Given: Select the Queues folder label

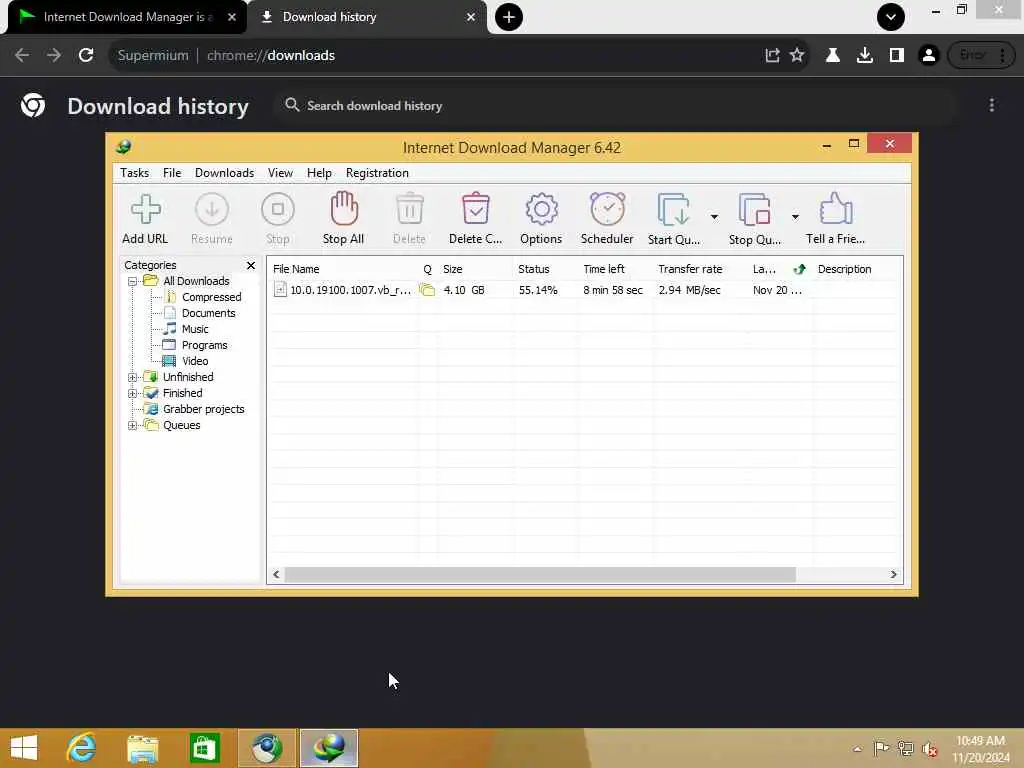Looking at the screenshot, I should point(182,425).
